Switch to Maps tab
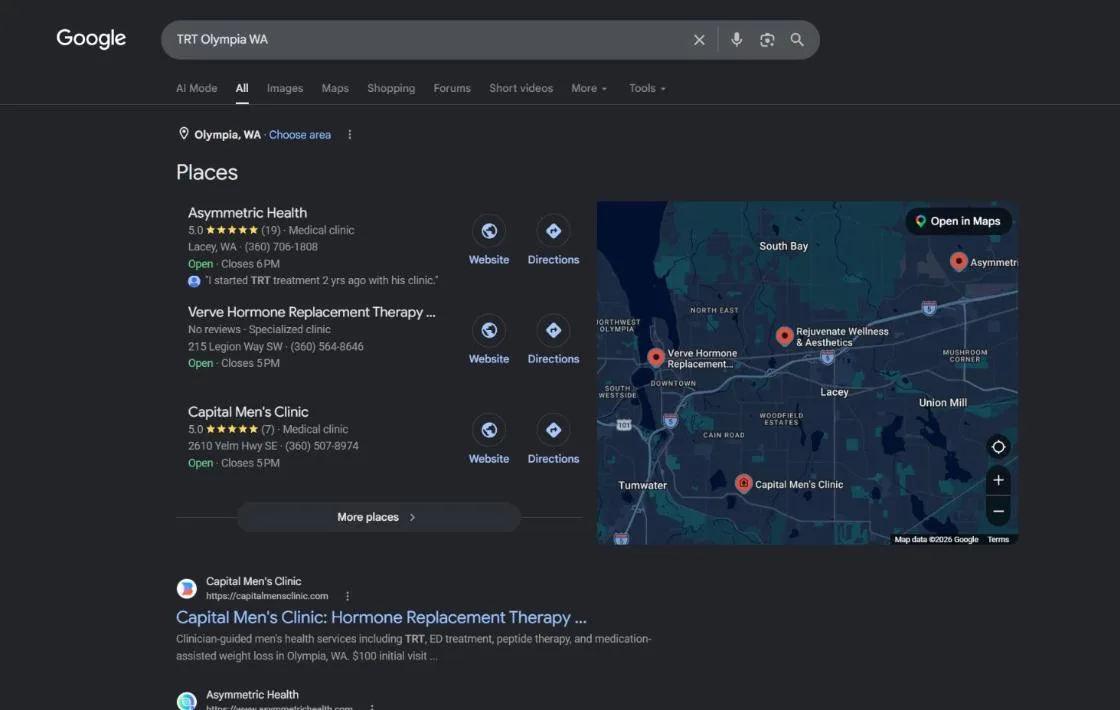1120x710 pixels. click(335, 88)
